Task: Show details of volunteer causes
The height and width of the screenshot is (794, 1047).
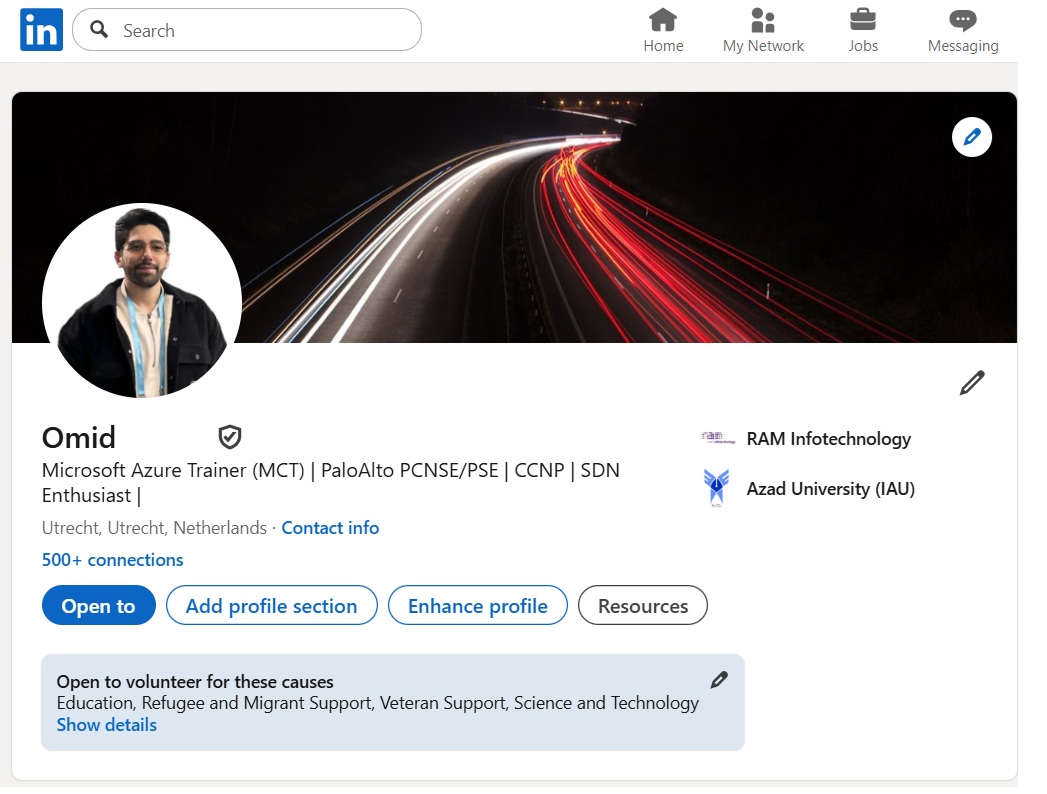Action: pyautogui.click(x=106, y=724)
